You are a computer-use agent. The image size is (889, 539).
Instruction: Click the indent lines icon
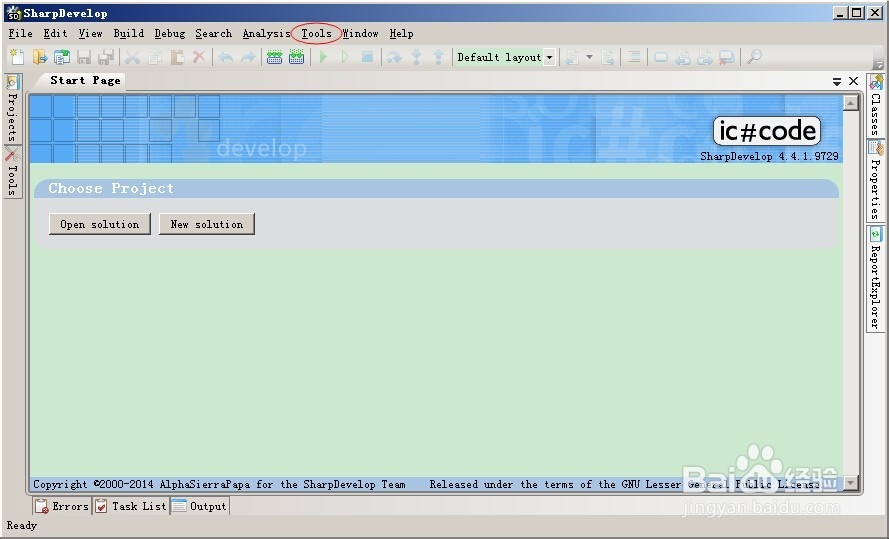634,57
